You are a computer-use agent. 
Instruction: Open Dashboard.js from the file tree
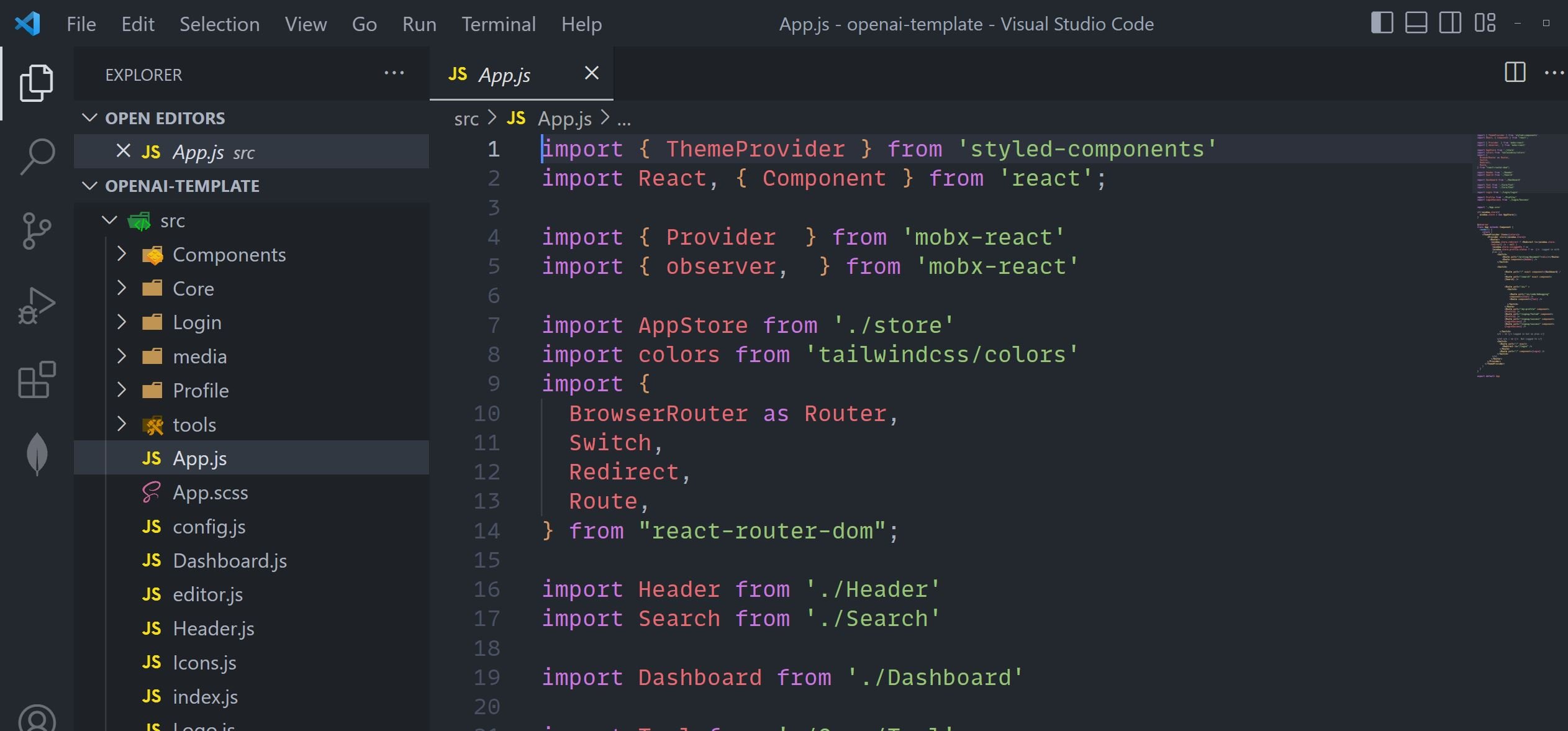[x=229, y=561]
